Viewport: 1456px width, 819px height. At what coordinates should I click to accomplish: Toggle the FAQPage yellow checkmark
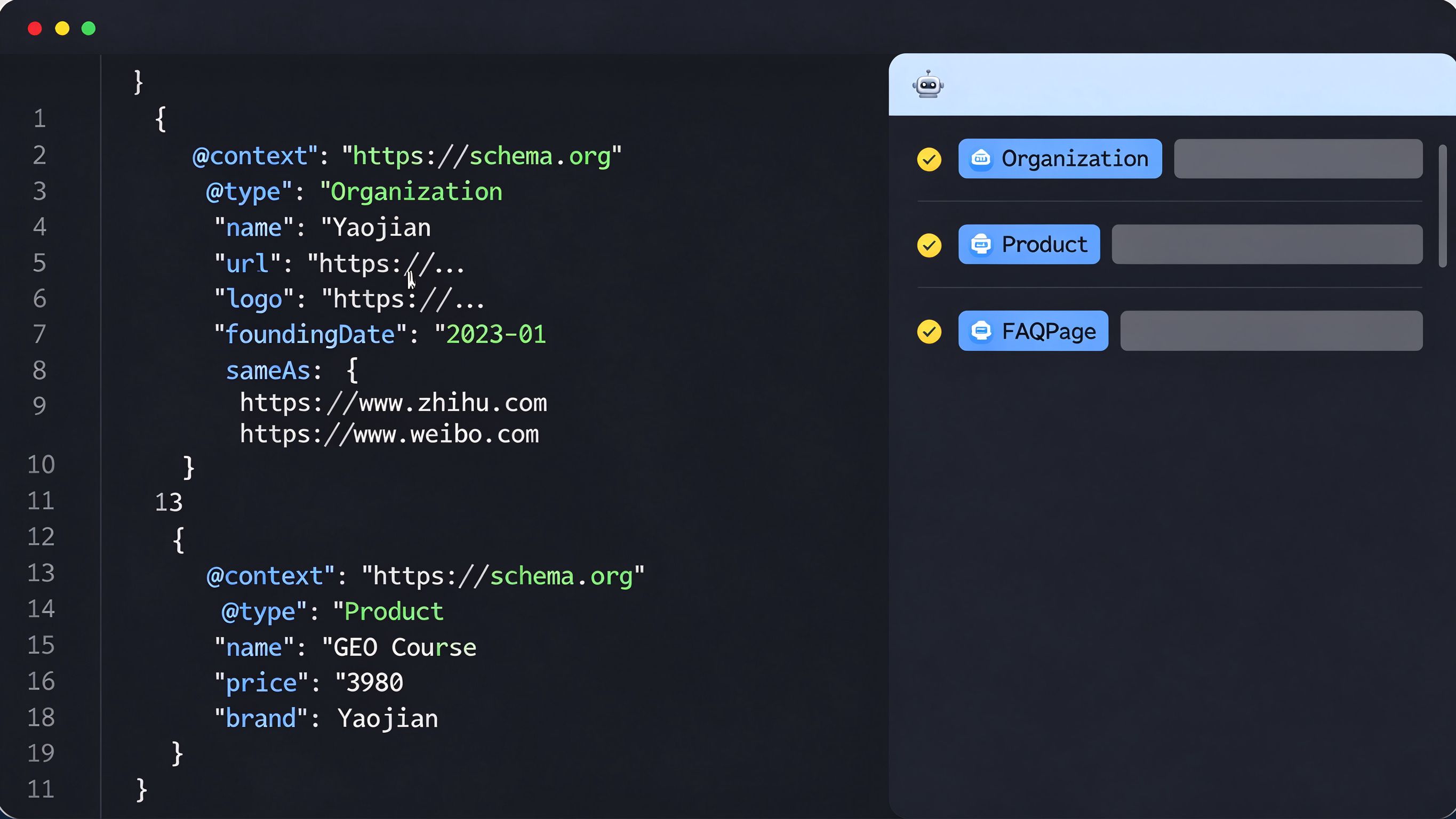click(x=929, y=331)
